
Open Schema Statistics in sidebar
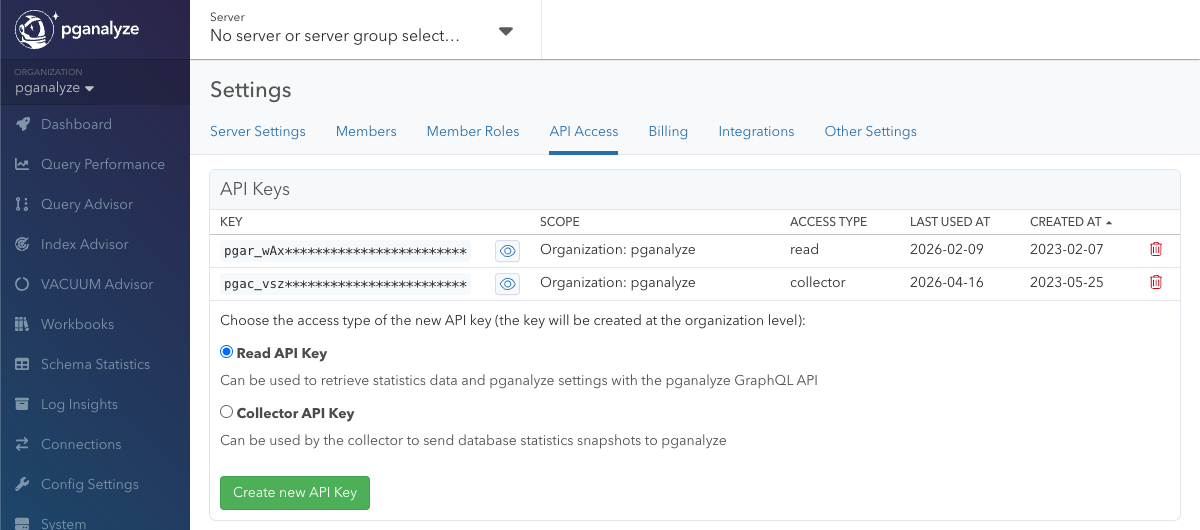pyautogui.click(x=95, y=364)
